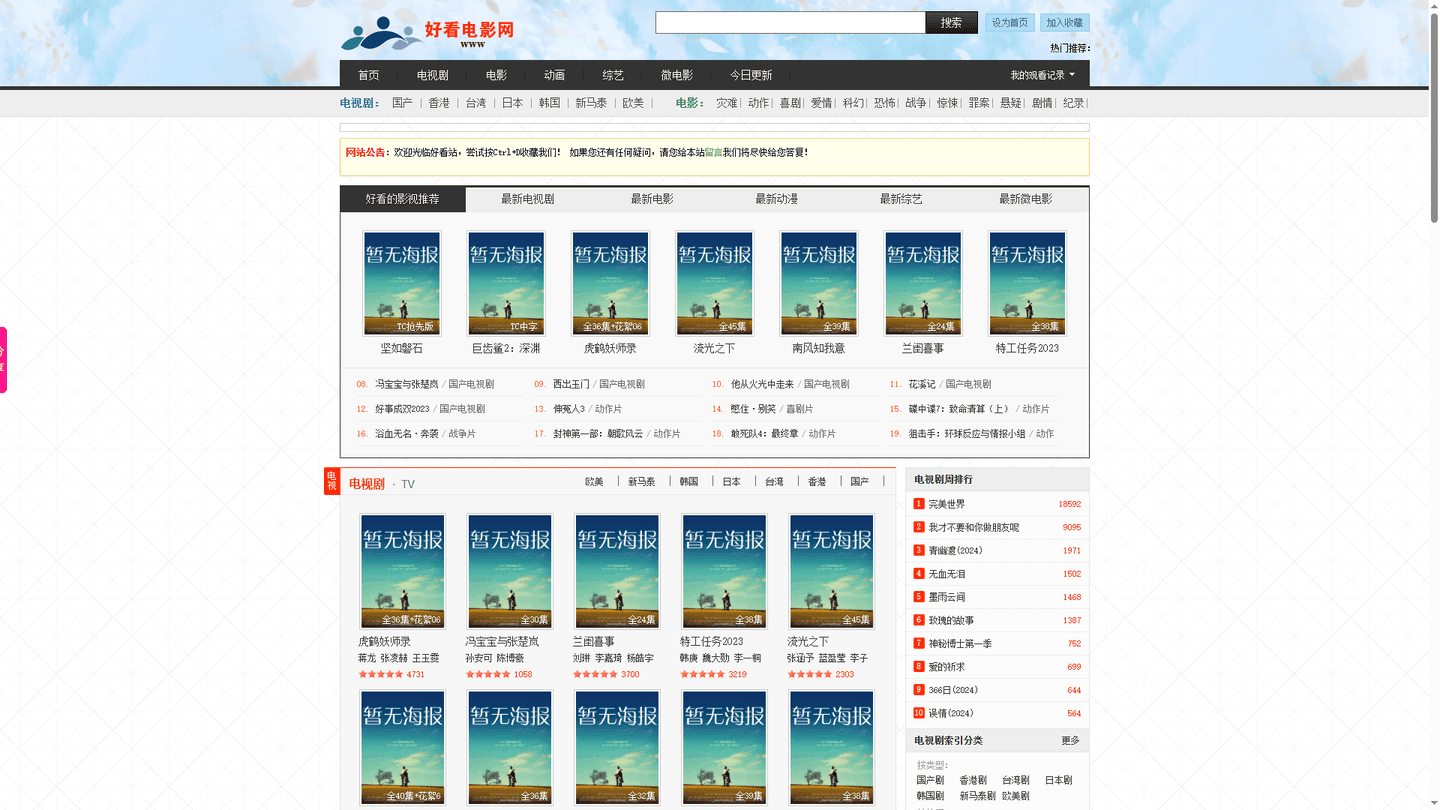
Task: Select 好看的影视推荐 tab
Action: pos(403,199)
